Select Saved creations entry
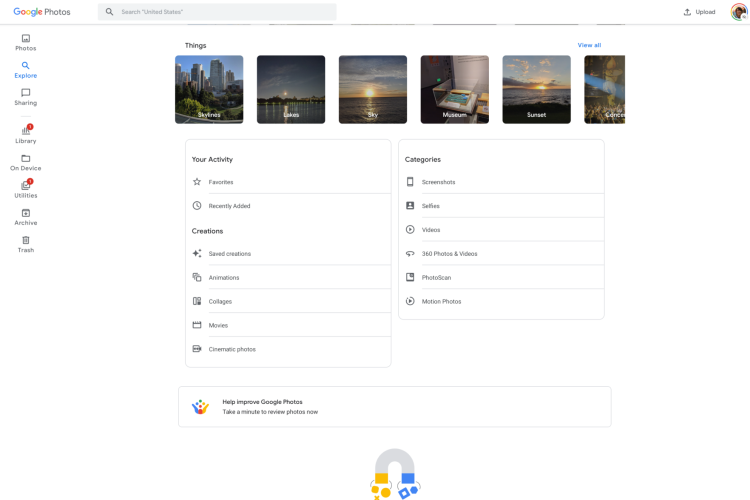The height and width of the screenshot is (500, 750). tap(229, 254)
